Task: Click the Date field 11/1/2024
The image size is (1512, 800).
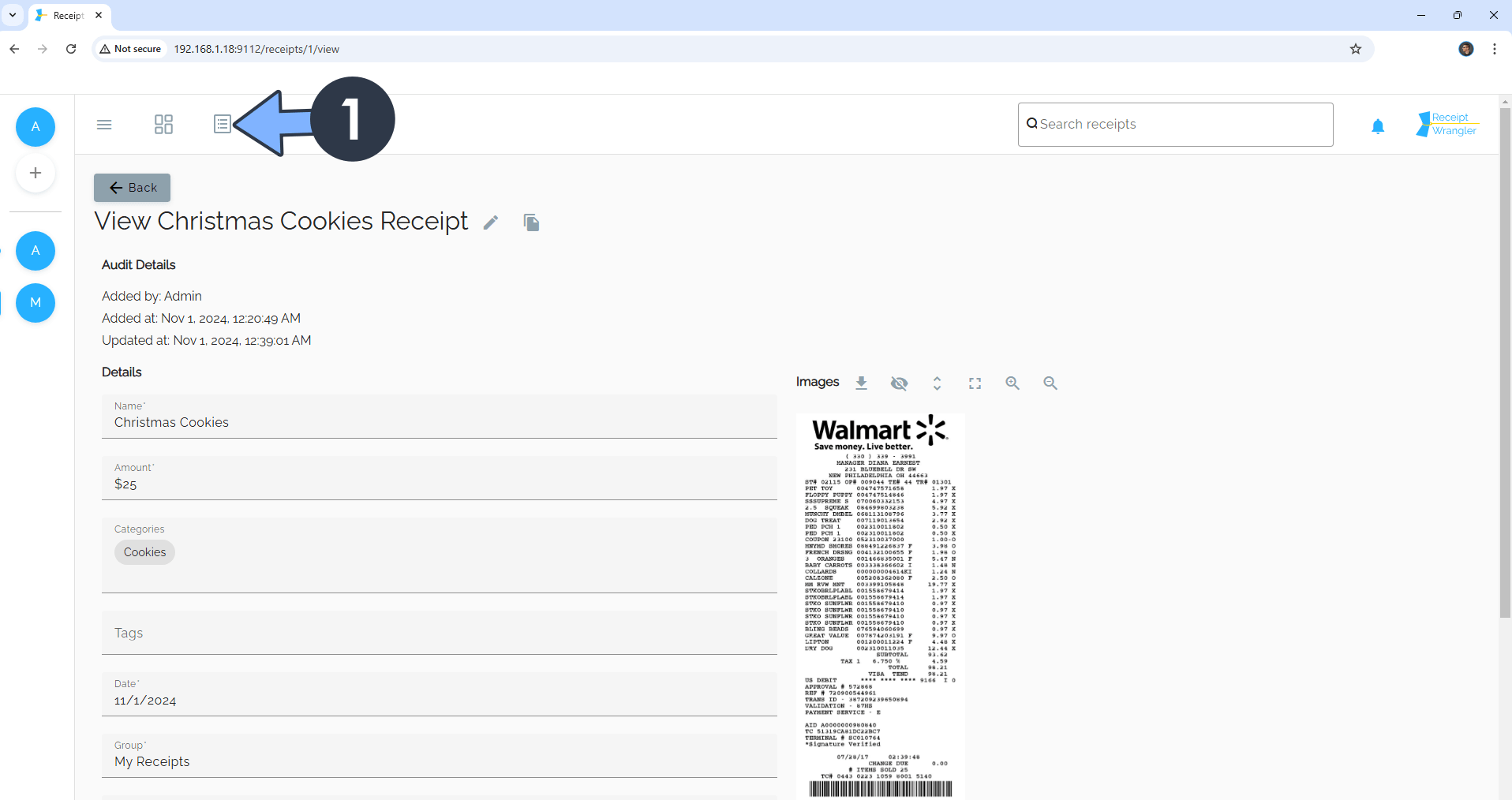Action: (440, 694)
